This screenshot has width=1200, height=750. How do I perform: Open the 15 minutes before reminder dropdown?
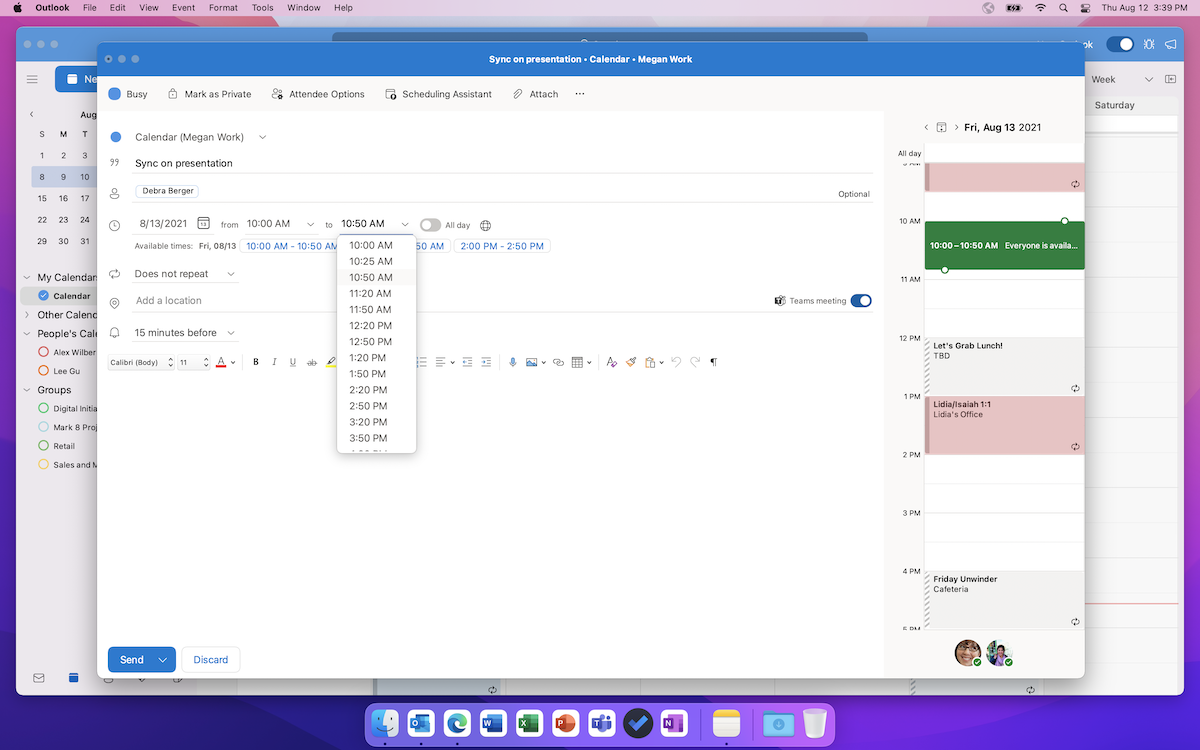click(185, 333)
